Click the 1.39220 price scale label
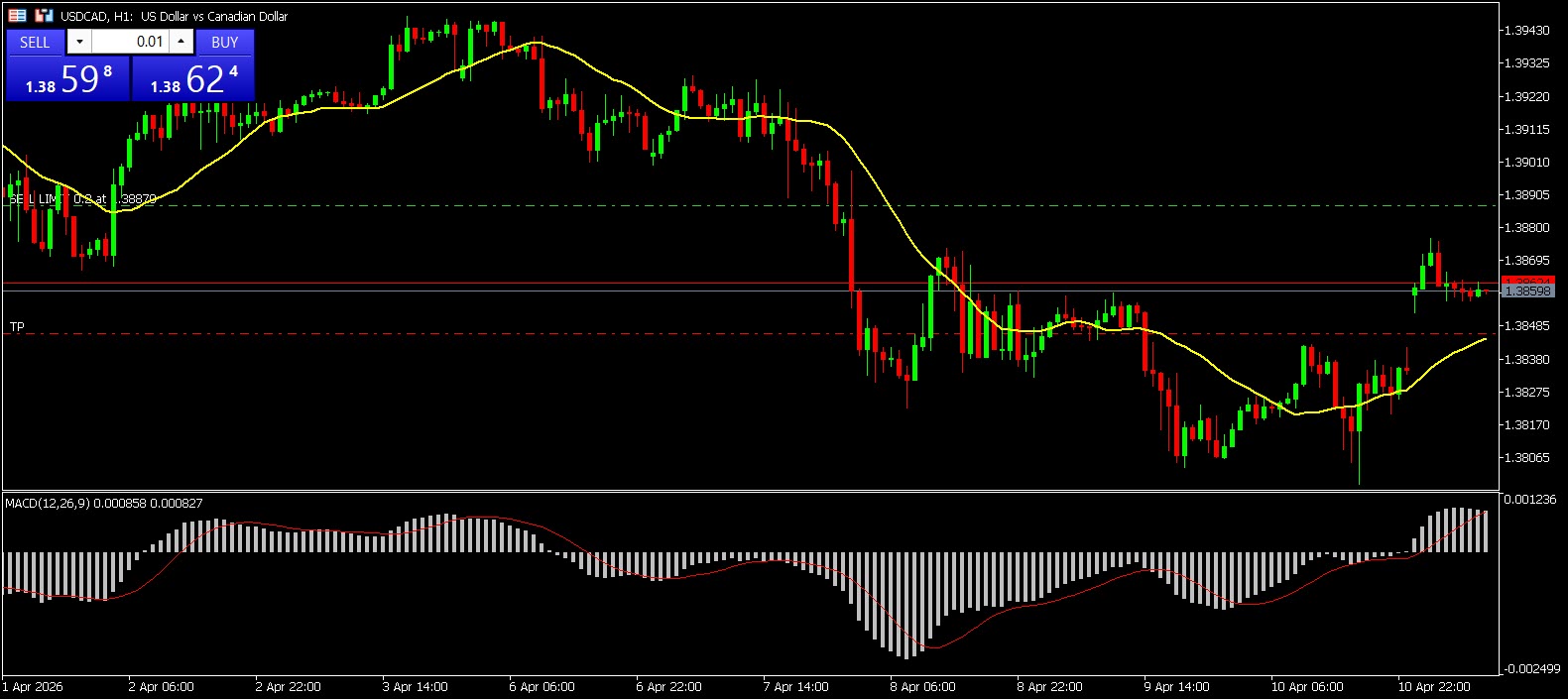Screen dimensions: 1568x699 tap(1526, 97)
